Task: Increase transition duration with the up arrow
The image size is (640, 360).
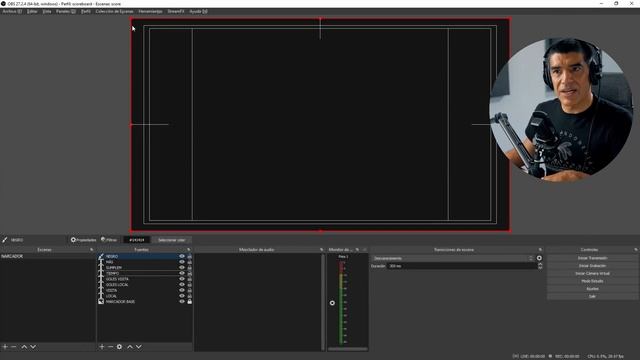Action: tap(540, 264)
